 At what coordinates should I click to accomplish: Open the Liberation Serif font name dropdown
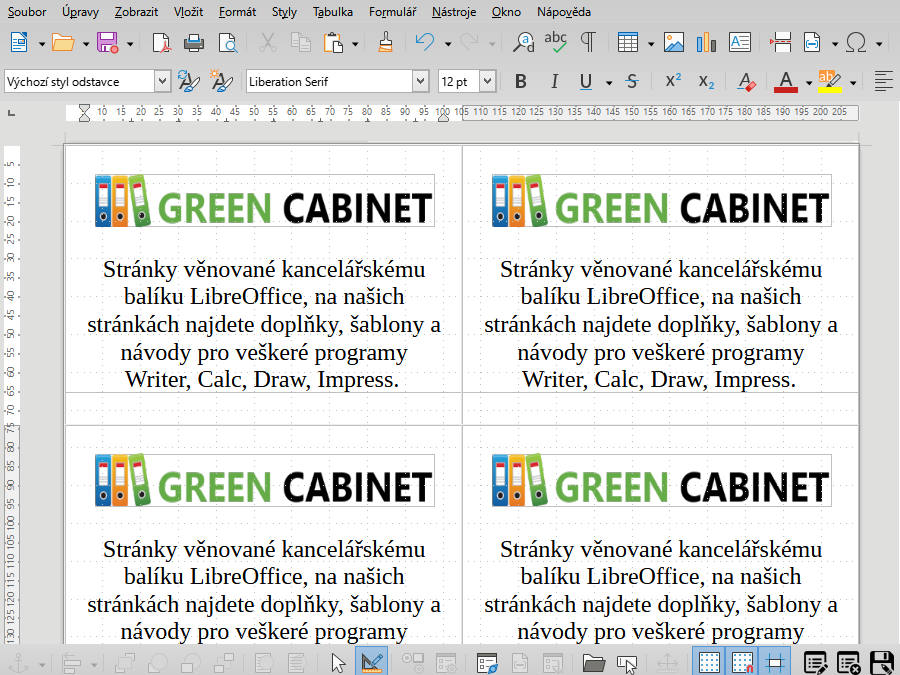(x=421, y=82)
